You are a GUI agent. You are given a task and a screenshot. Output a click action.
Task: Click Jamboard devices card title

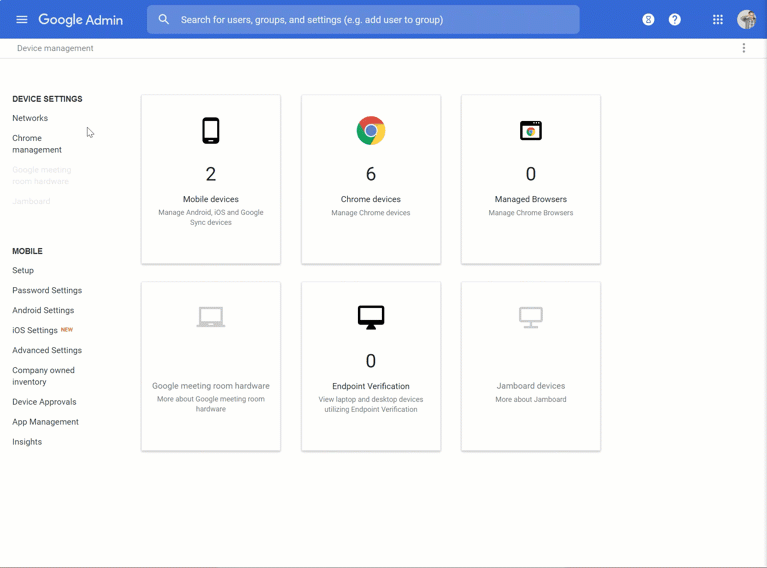click(531, 386)
